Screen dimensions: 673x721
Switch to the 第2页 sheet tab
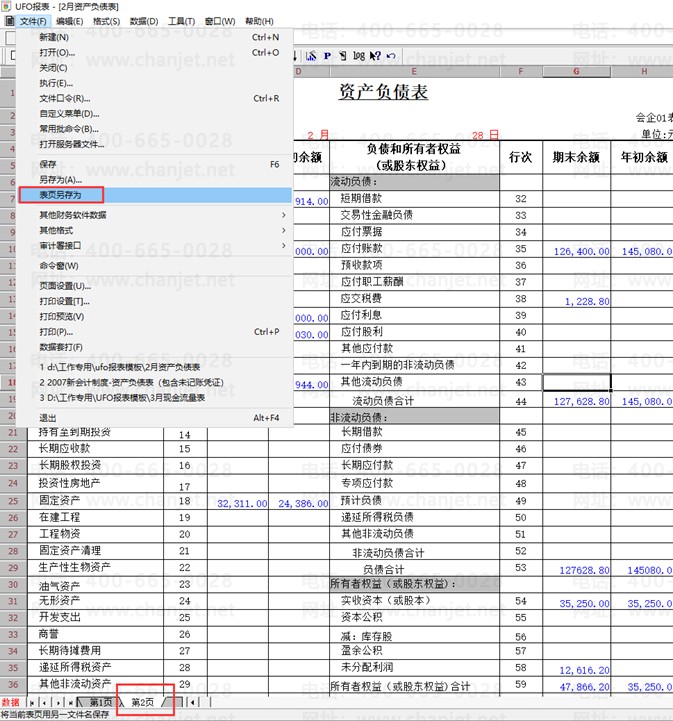143,702
